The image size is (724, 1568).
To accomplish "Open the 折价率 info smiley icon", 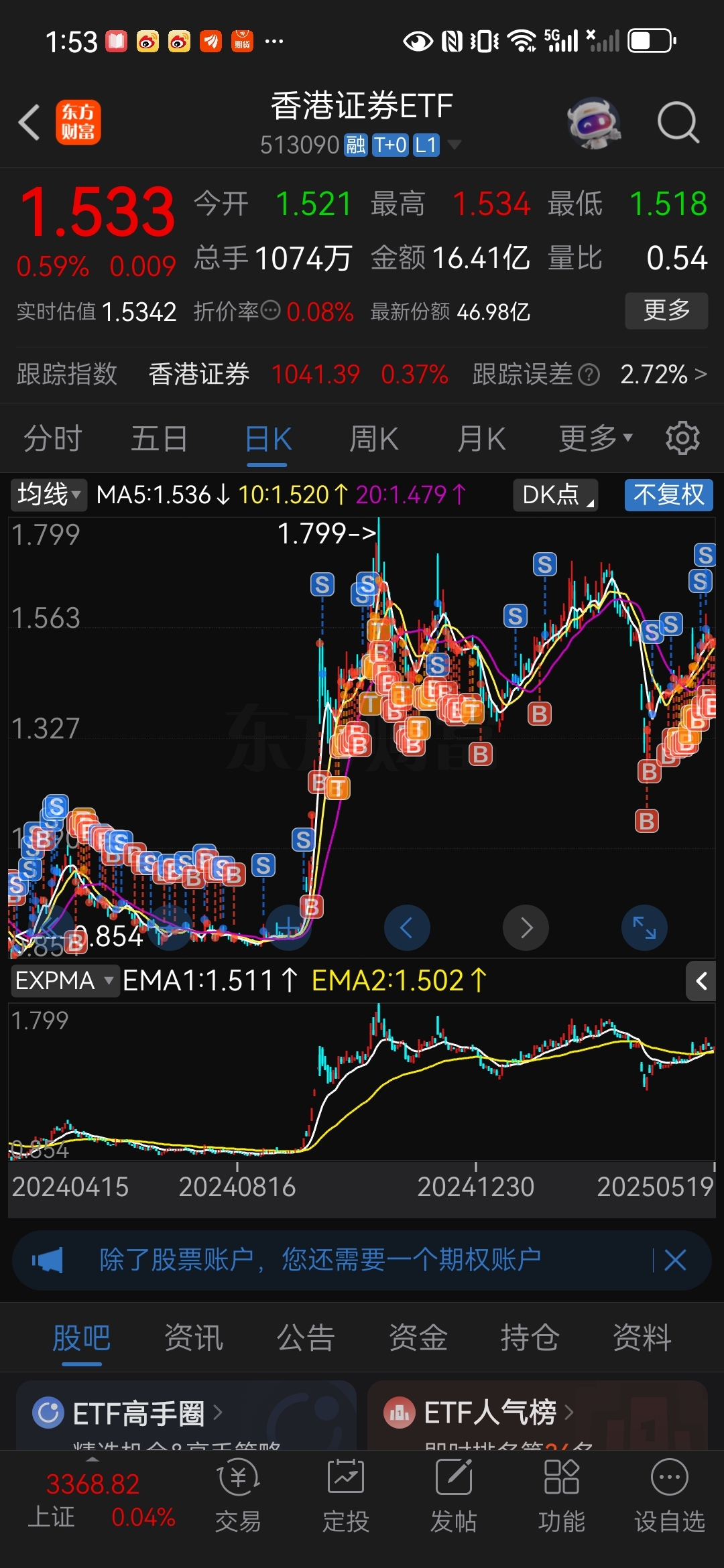I will click(270, 310).
